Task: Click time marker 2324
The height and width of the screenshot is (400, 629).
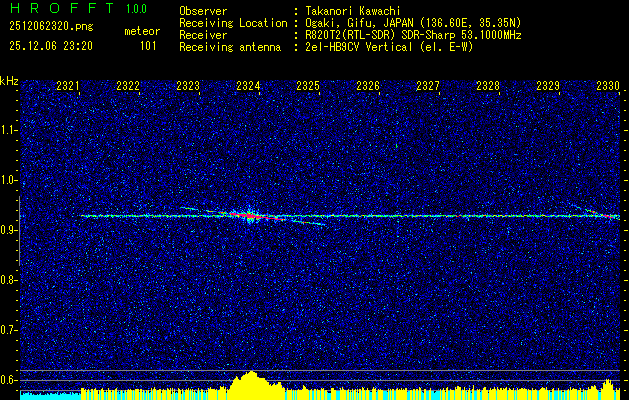Action: pyautogui.click(x=248, y=86)
